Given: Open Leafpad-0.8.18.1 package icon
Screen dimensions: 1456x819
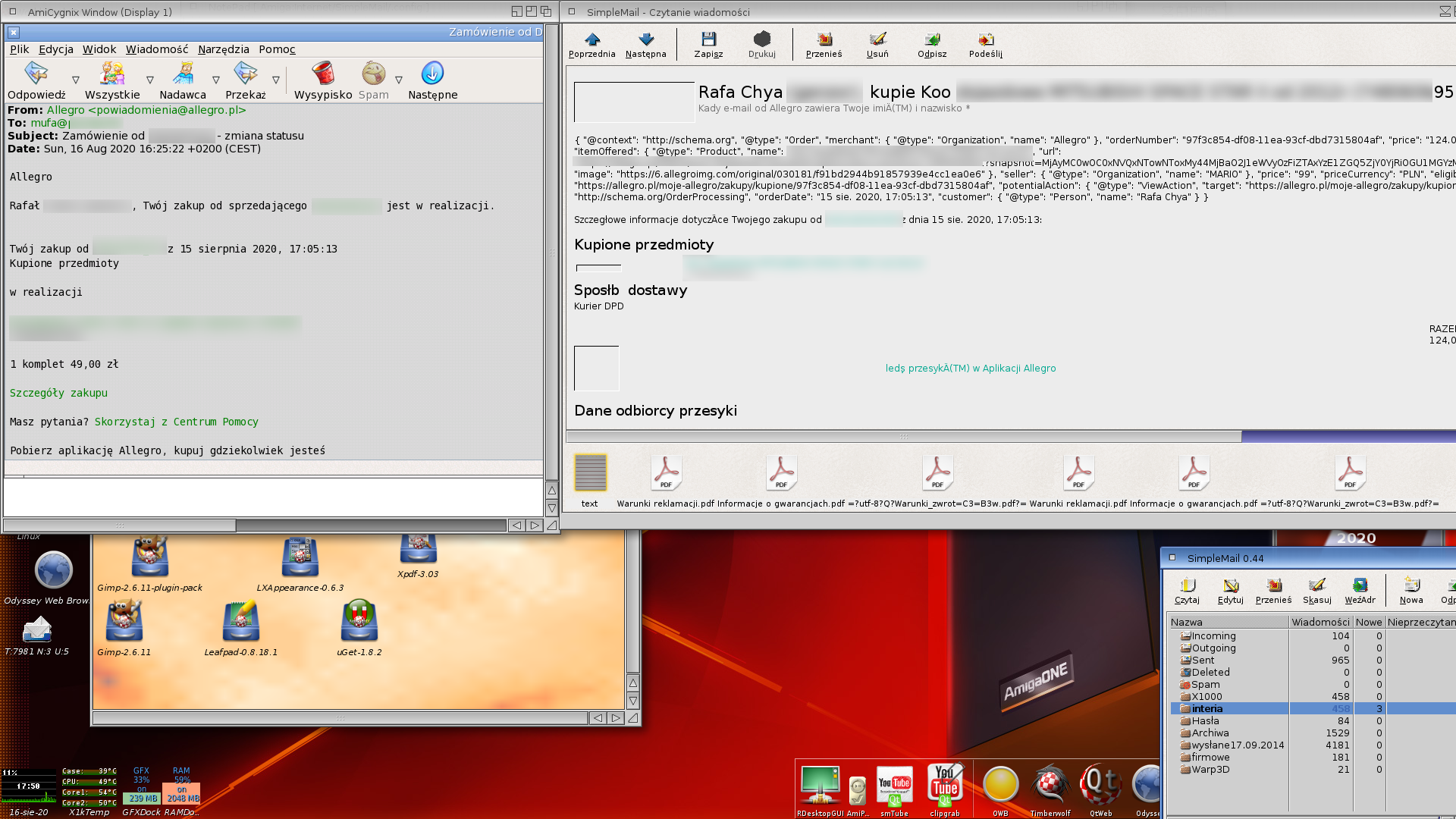Looking at the screenshot, I should coord(241,621).
